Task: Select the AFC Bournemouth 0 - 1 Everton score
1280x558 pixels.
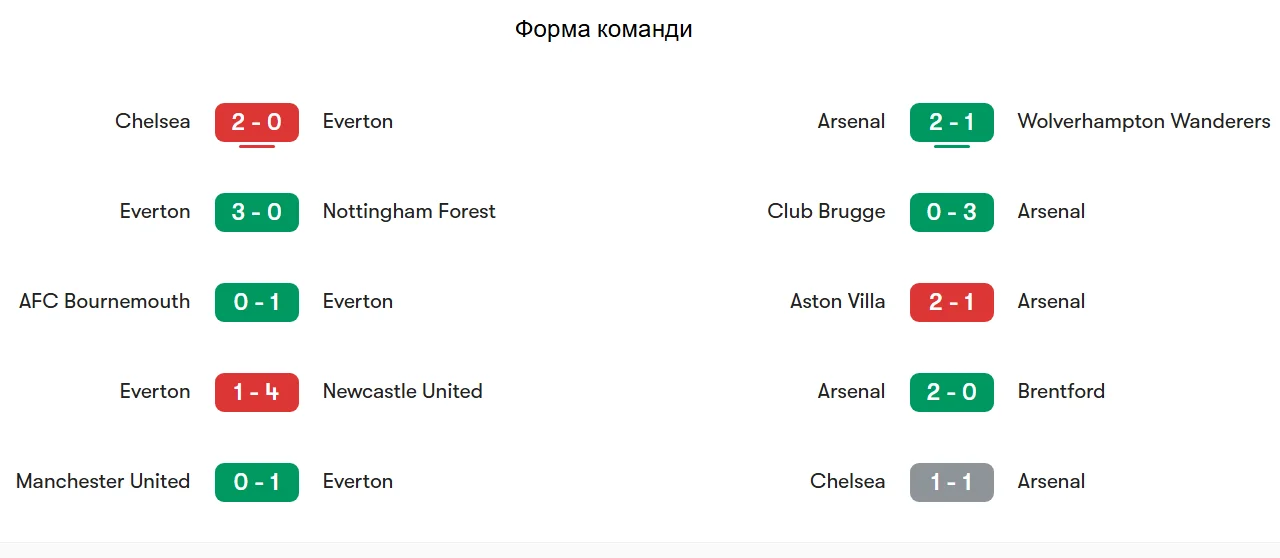Action: pos(257,302)
